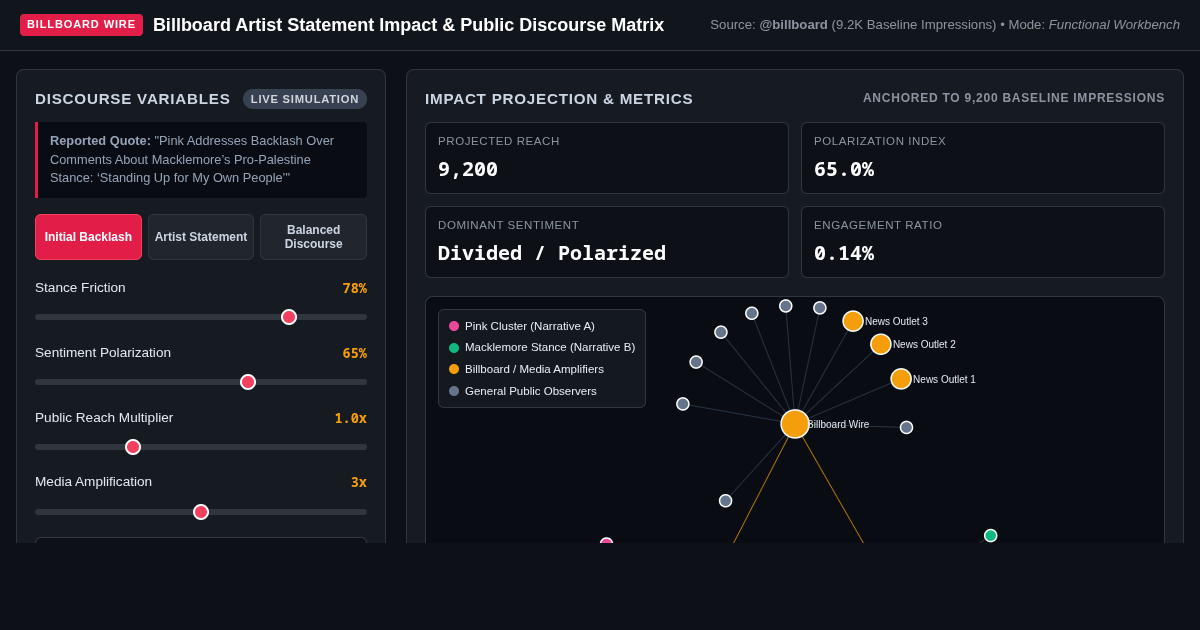Click the Functional Workbench mode label

pos(1114,25)
